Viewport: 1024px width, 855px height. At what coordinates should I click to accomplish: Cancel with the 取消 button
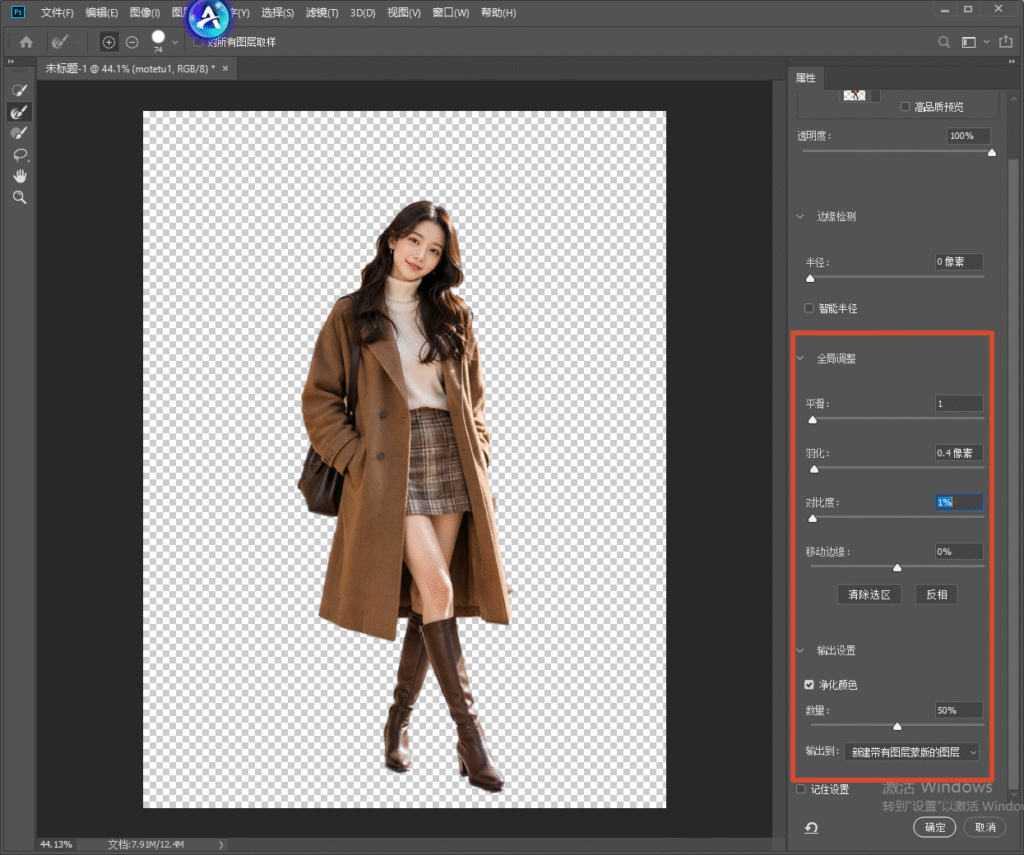(x=985, y=827)
